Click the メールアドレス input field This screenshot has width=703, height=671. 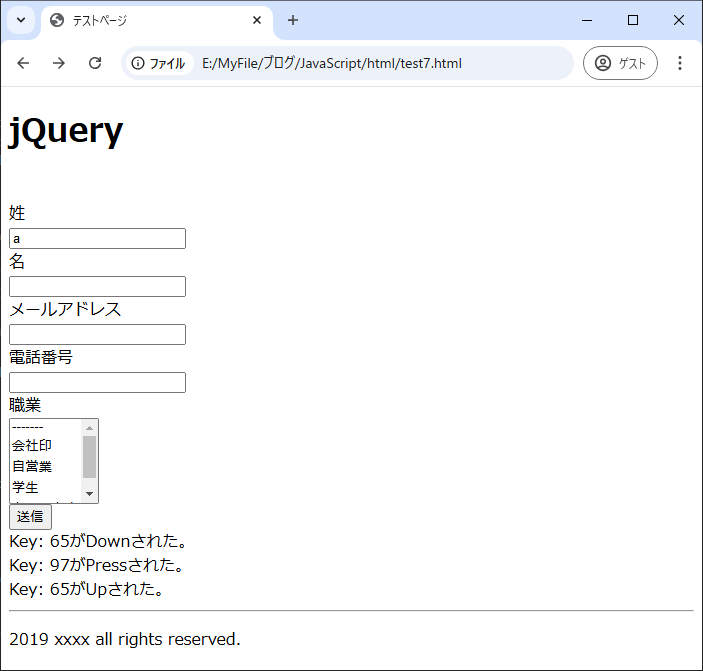click(x=97, y=334)
